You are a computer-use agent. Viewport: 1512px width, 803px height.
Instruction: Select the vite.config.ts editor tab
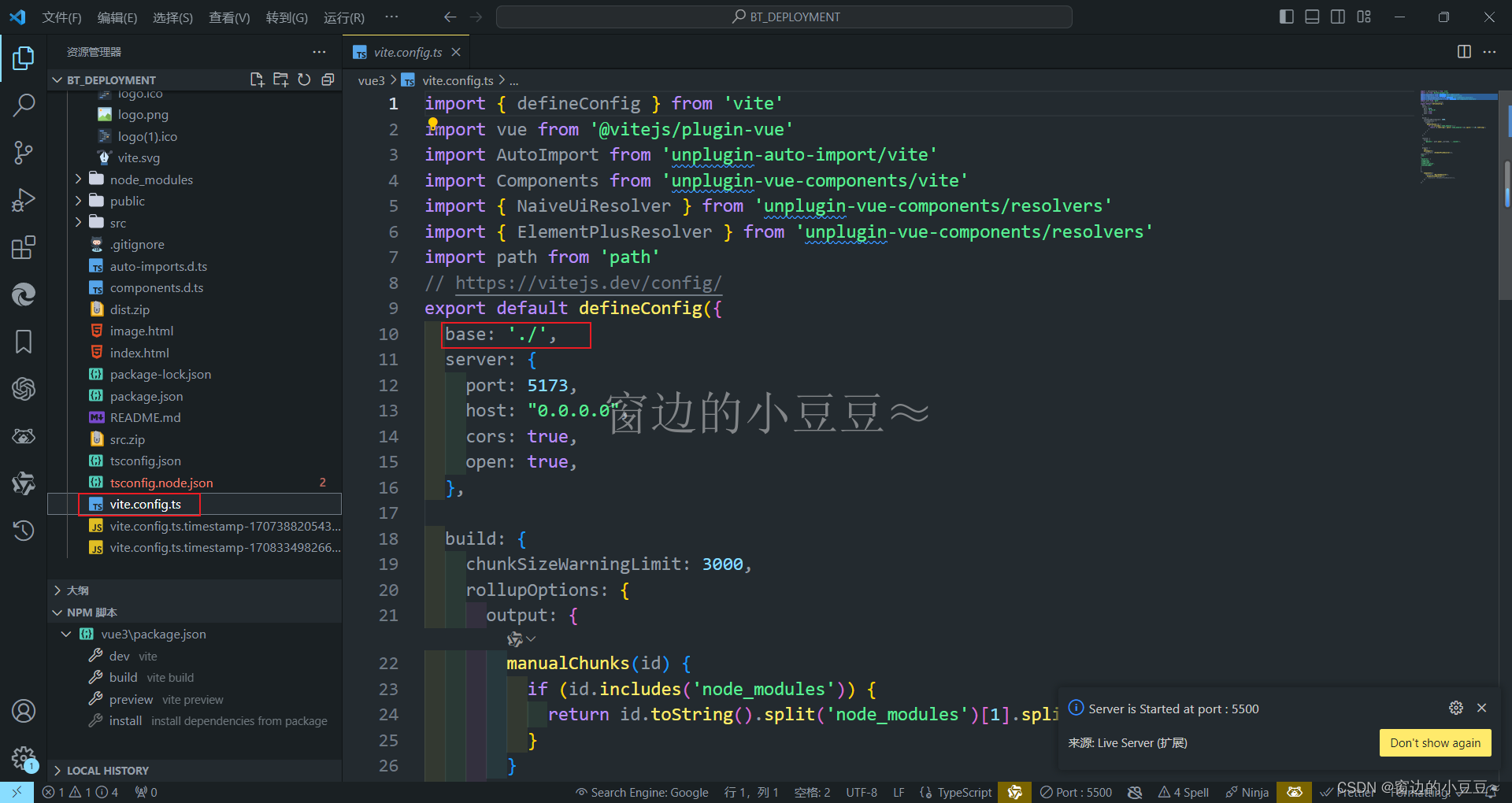pos(407,52)
